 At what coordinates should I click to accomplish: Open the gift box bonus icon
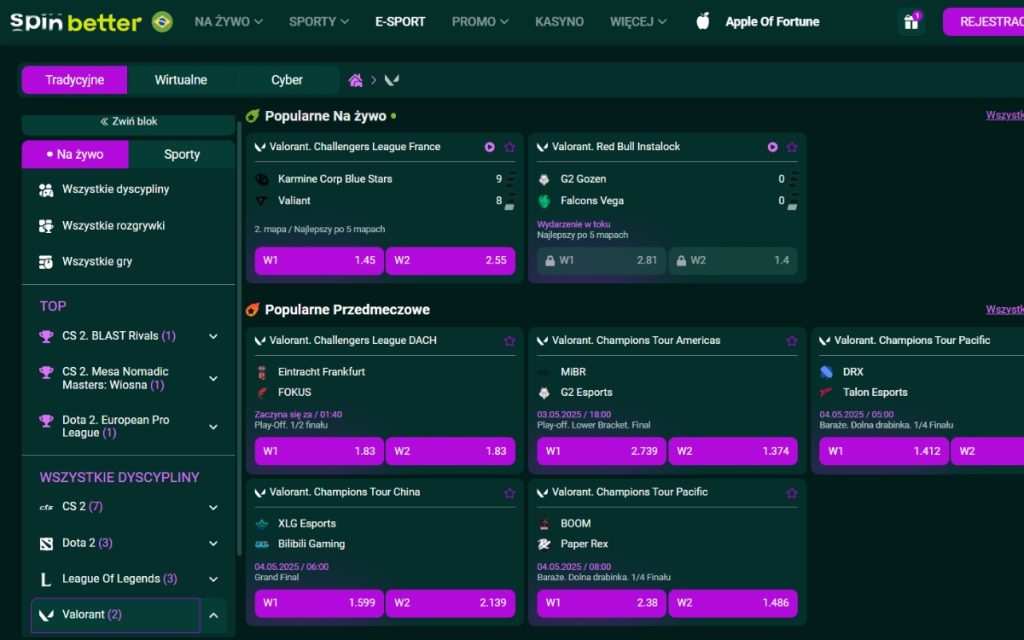click(x=910, y=22)
